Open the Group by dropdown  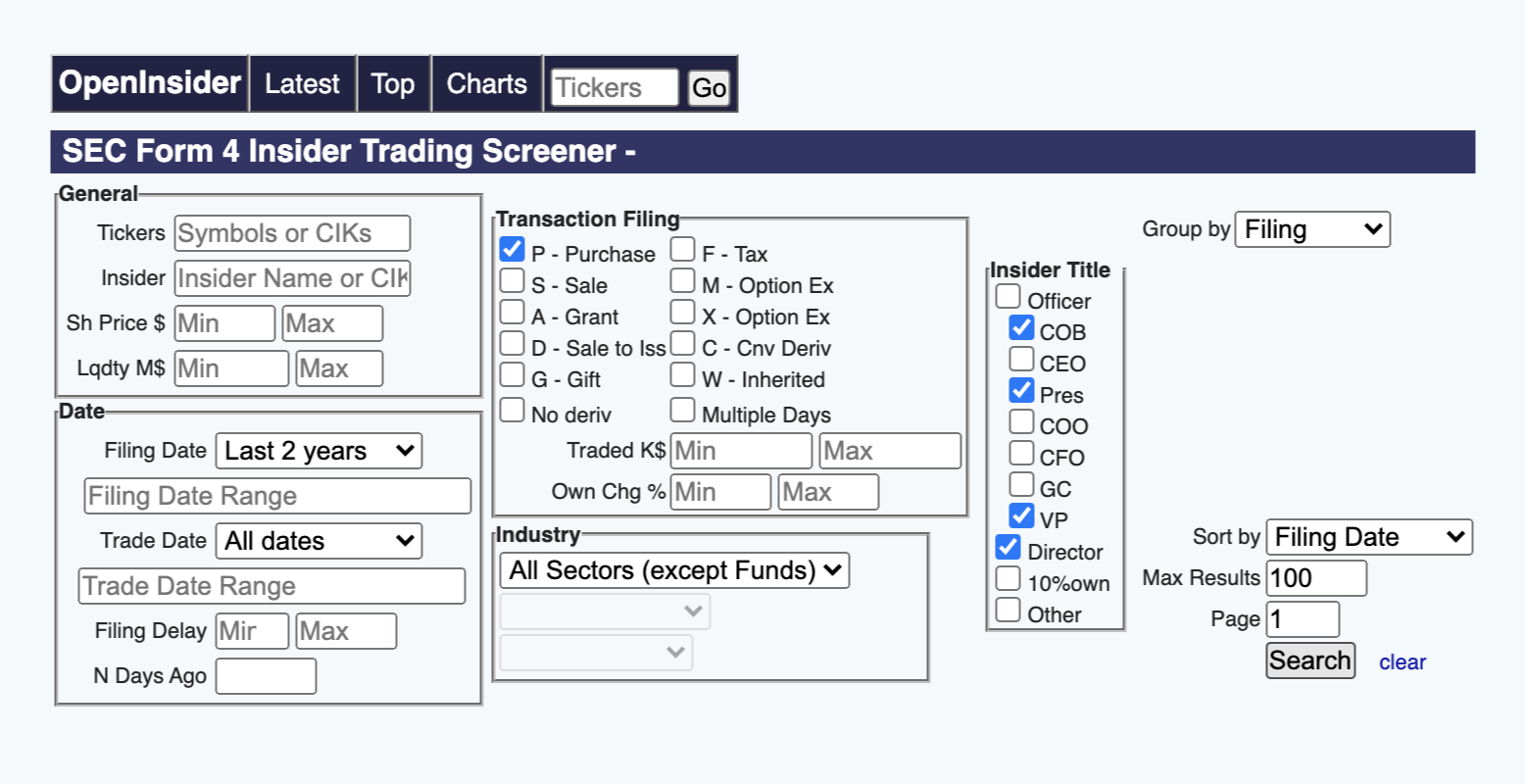click(x=1312, y=229)
